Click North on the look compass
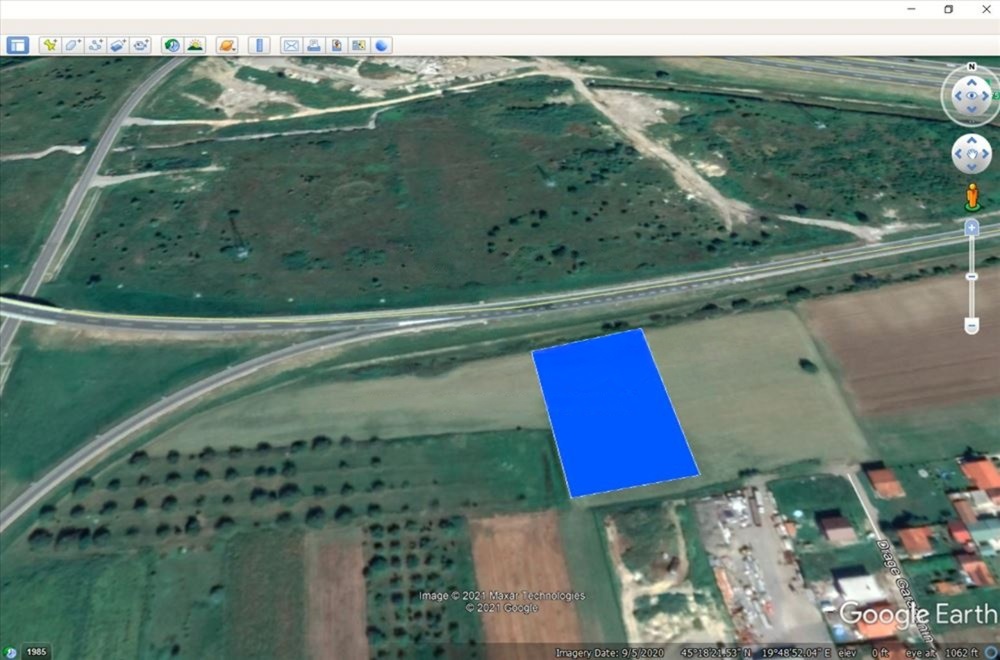 point(971,65)
